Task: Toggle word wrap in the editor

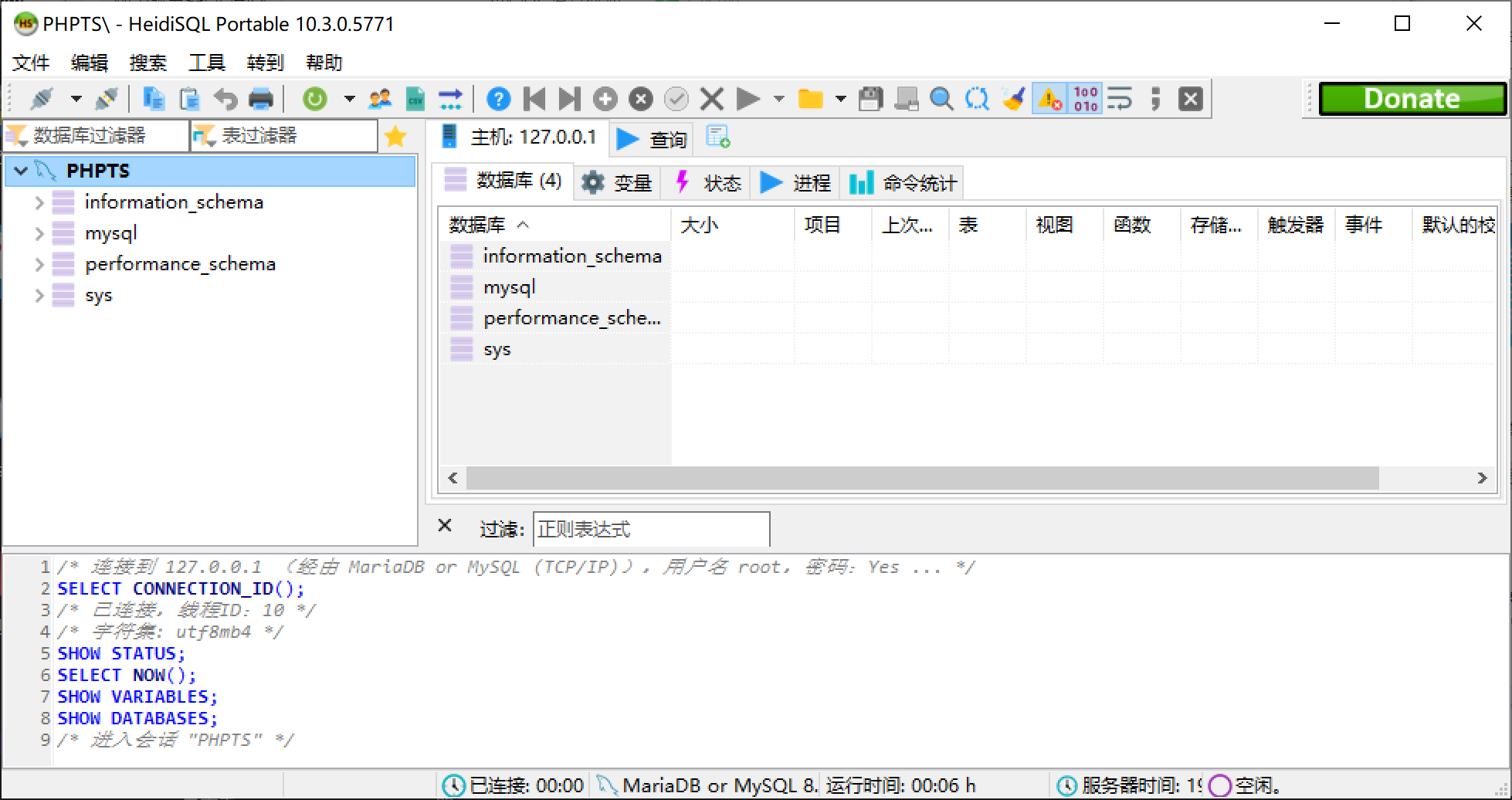Action: pyautogui.click(x=1120, y=99)
